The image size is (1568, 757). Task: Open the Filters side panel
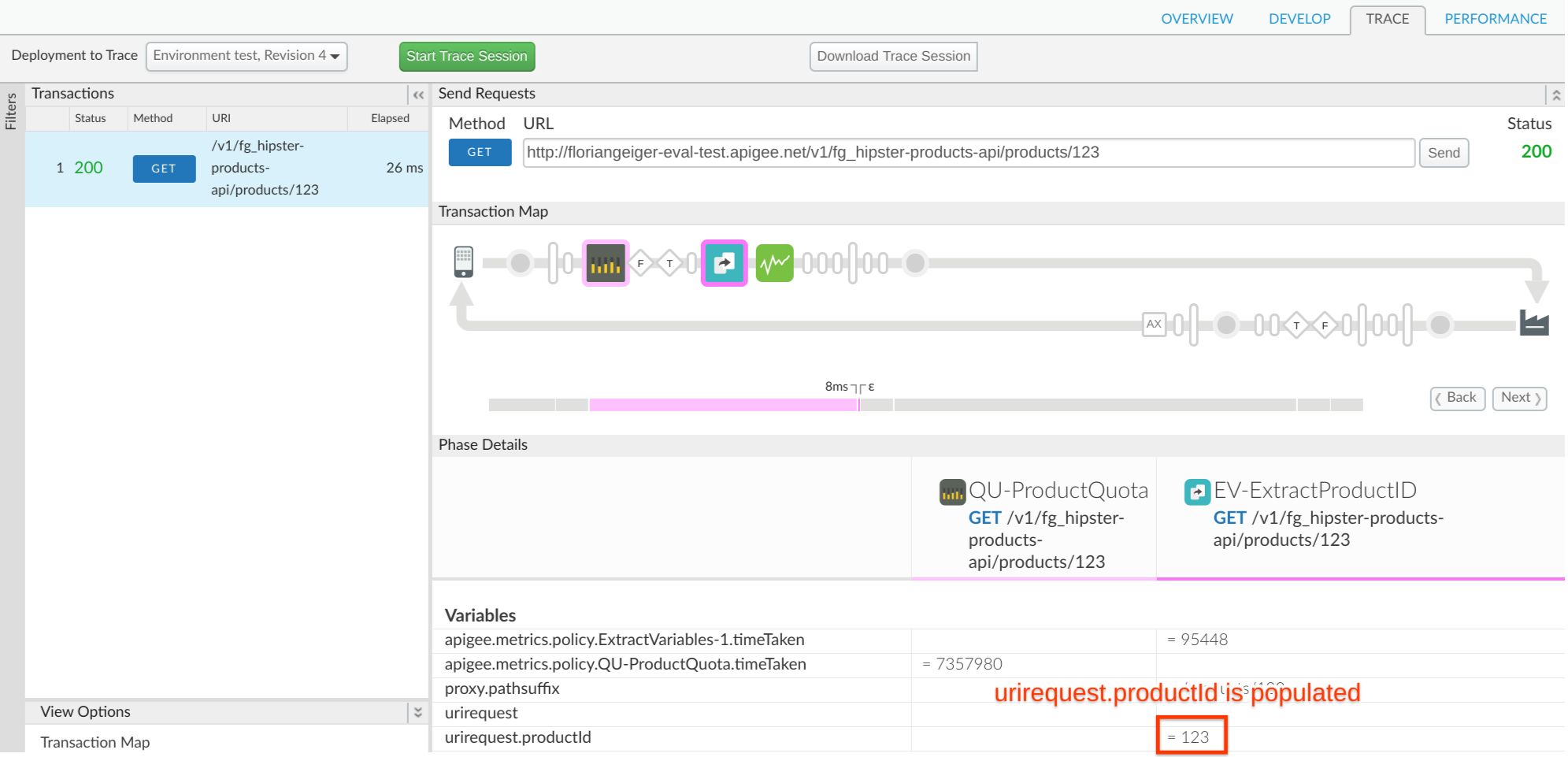pos(11,111)
